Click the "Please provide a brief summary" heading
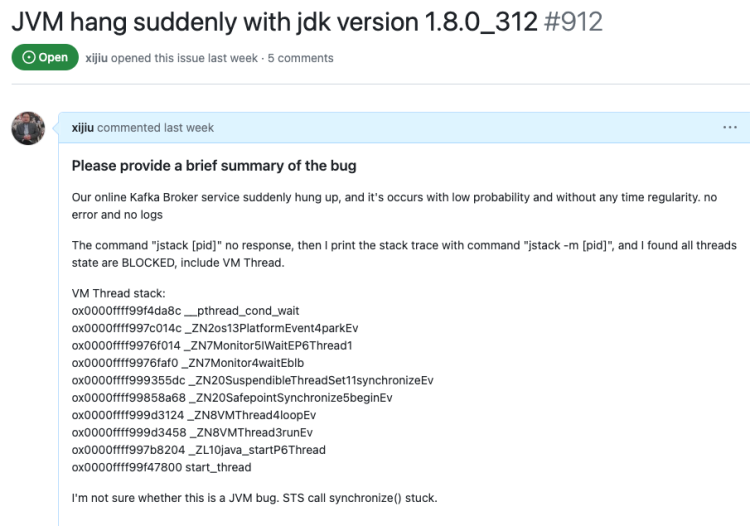750x526 pixels. [x=214, y=165]
